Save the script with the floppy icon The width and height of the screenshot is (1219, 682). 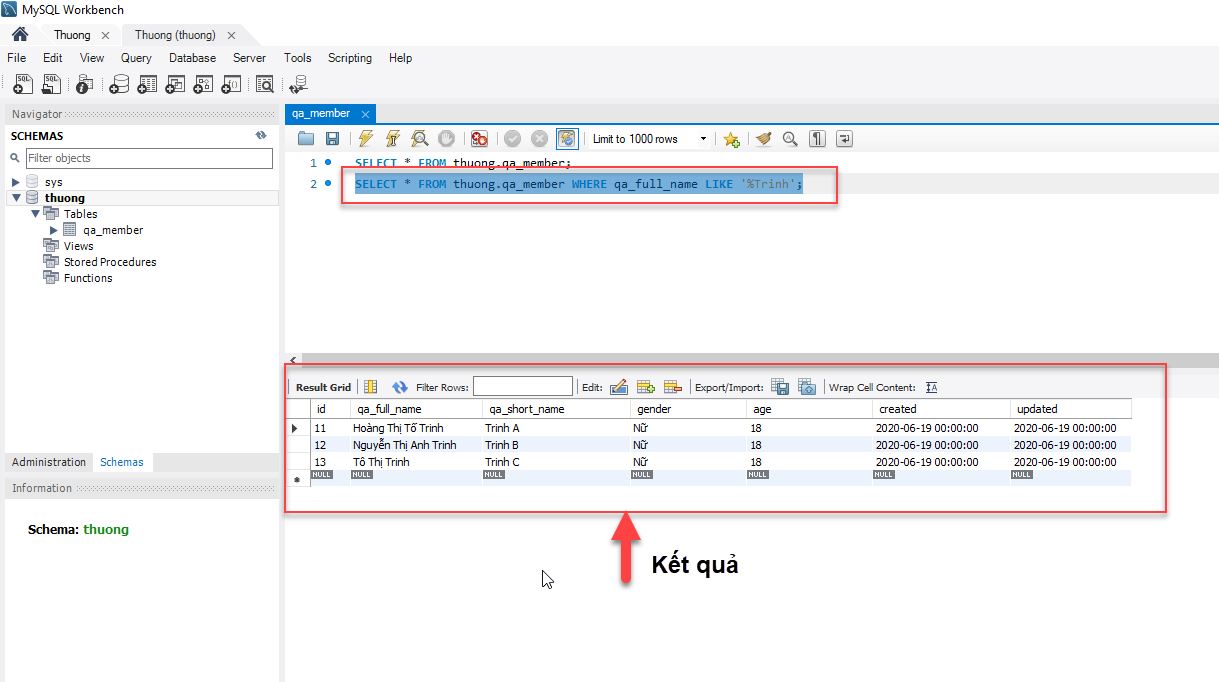[332, 139]
